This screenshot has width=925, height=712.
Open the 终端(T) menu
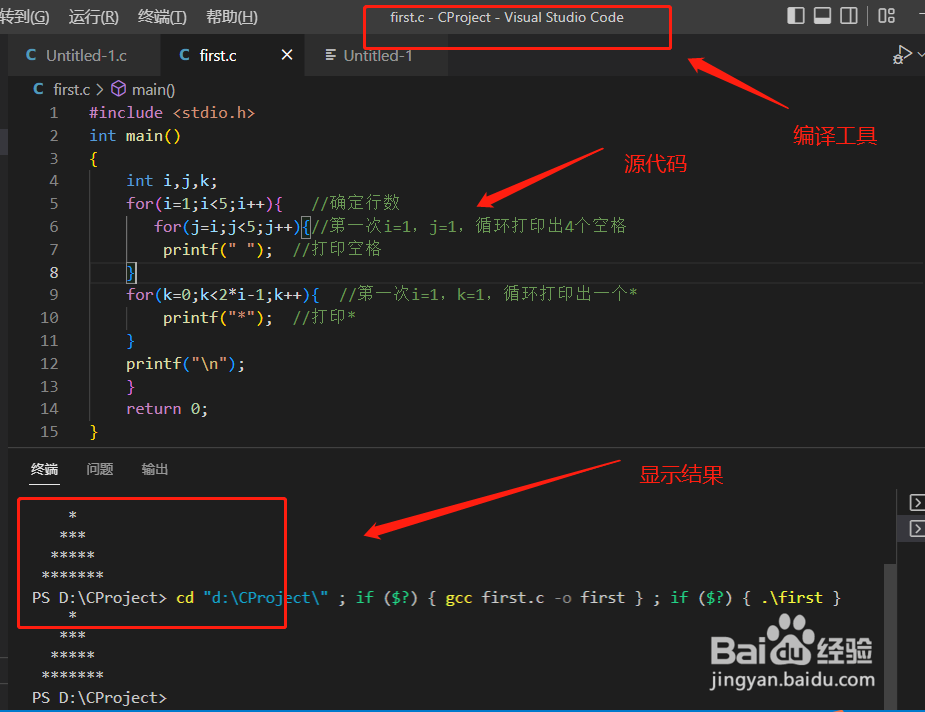coord(162,17)
